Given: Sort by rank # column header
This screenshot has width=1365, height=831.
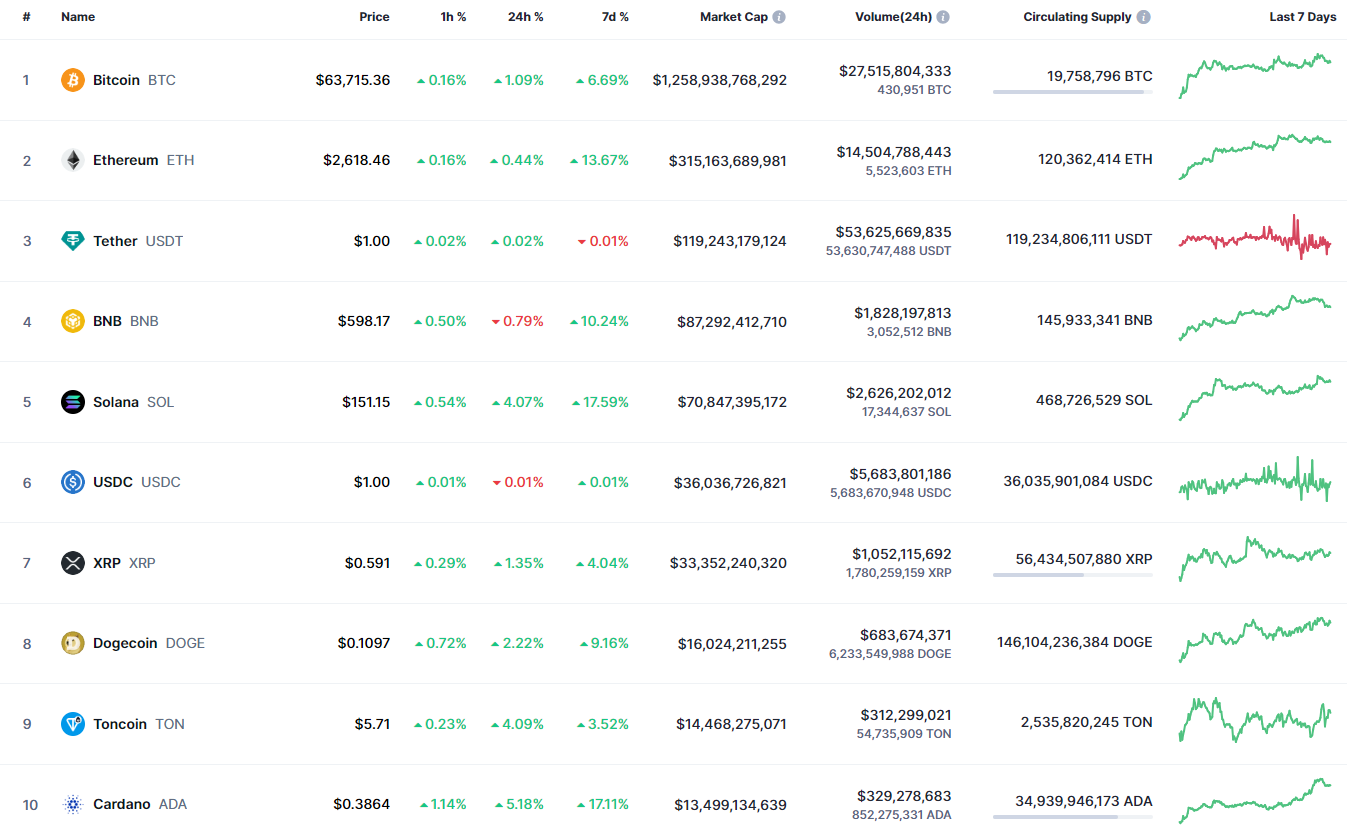Looking at the screenshot, I should pos(27,17).
